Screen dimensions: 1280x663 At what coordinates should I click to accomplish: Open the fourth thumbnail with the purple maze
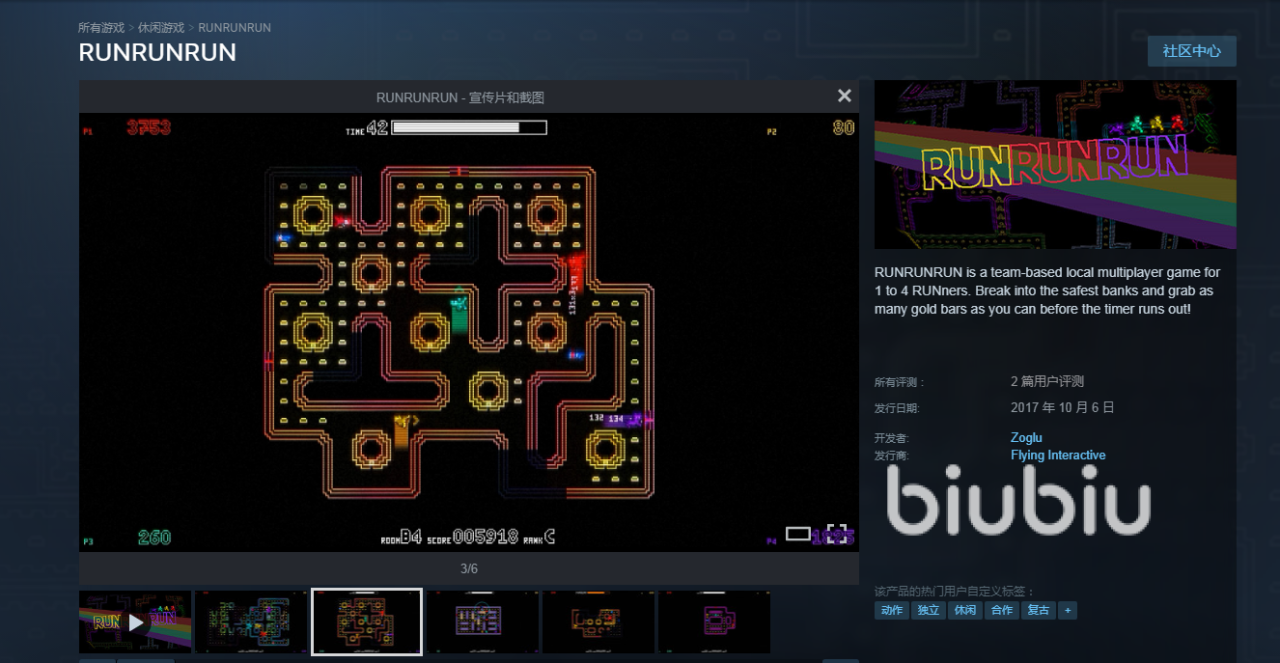pos(483,622)
